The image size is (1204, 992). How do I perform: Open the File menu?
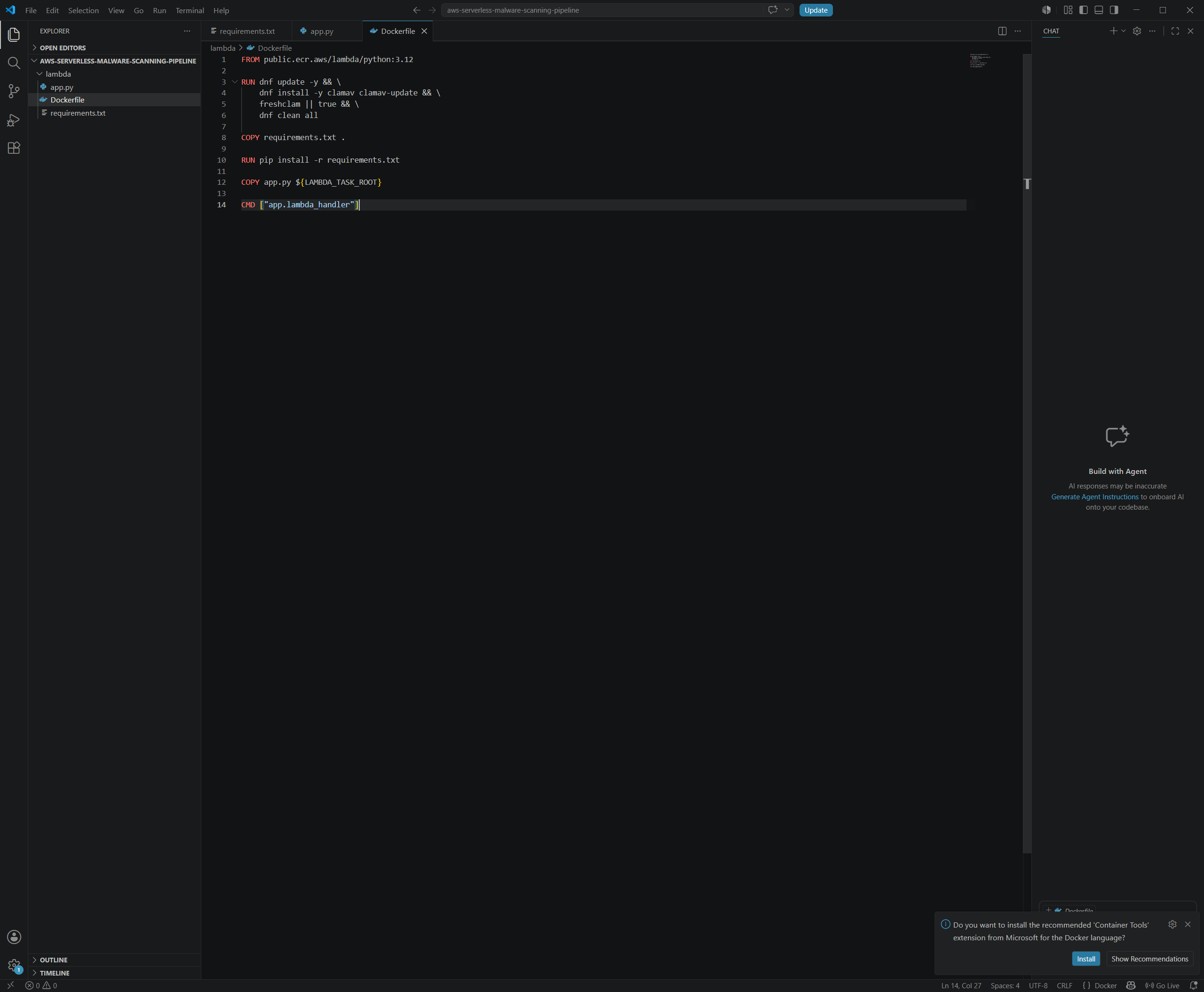pyautogui.click(x=31, y=10)
